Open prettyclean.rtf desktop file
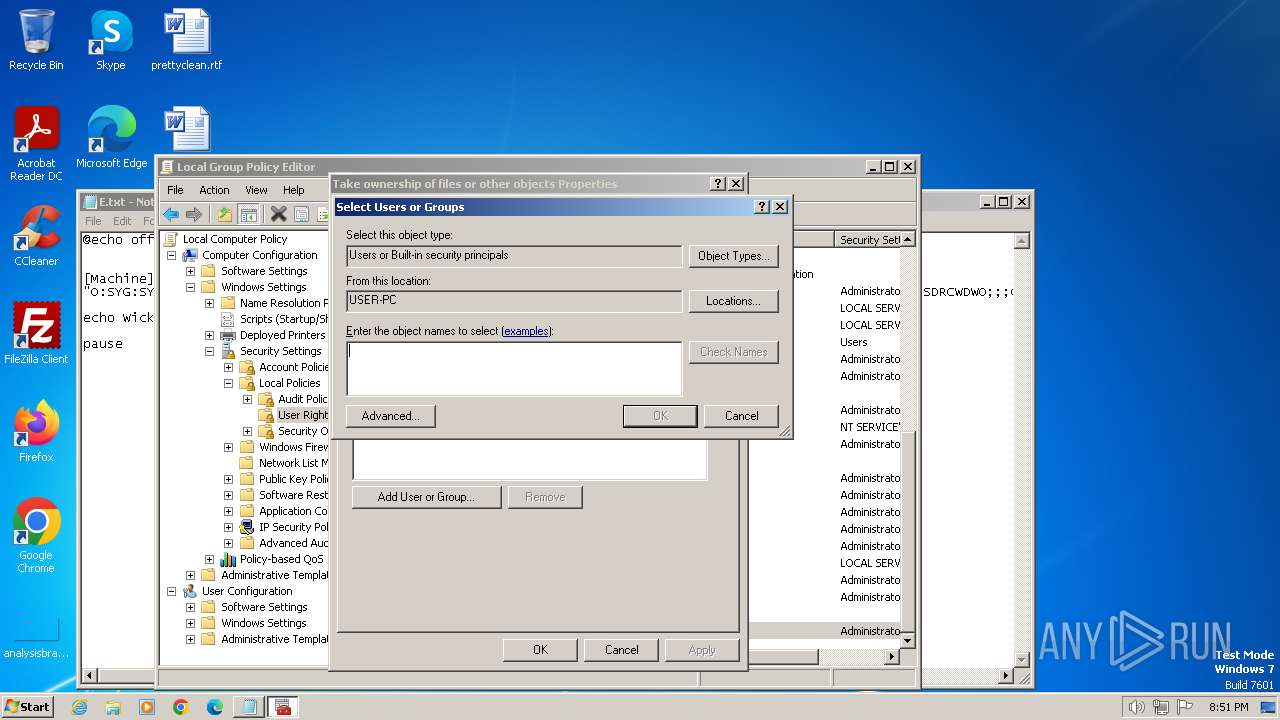The image size is (1280, 720). 187,40
